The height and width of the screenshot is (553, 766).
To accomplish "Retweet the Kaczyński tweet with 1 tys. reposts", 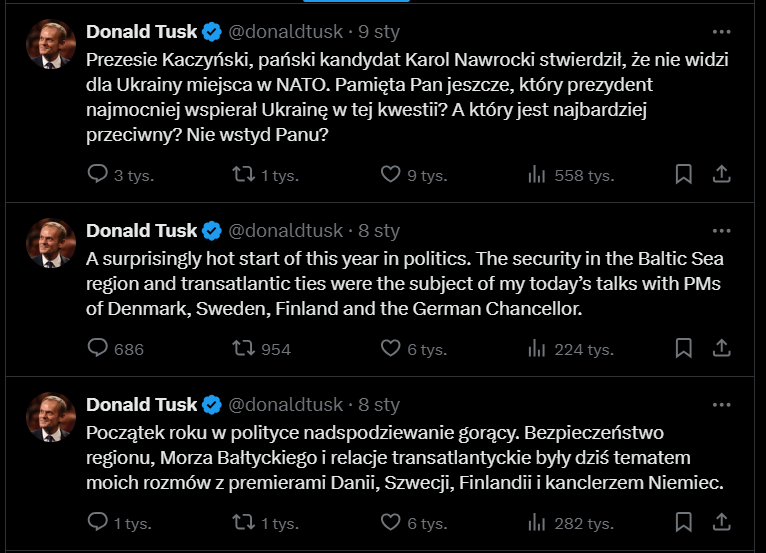I will coord(243,175).
